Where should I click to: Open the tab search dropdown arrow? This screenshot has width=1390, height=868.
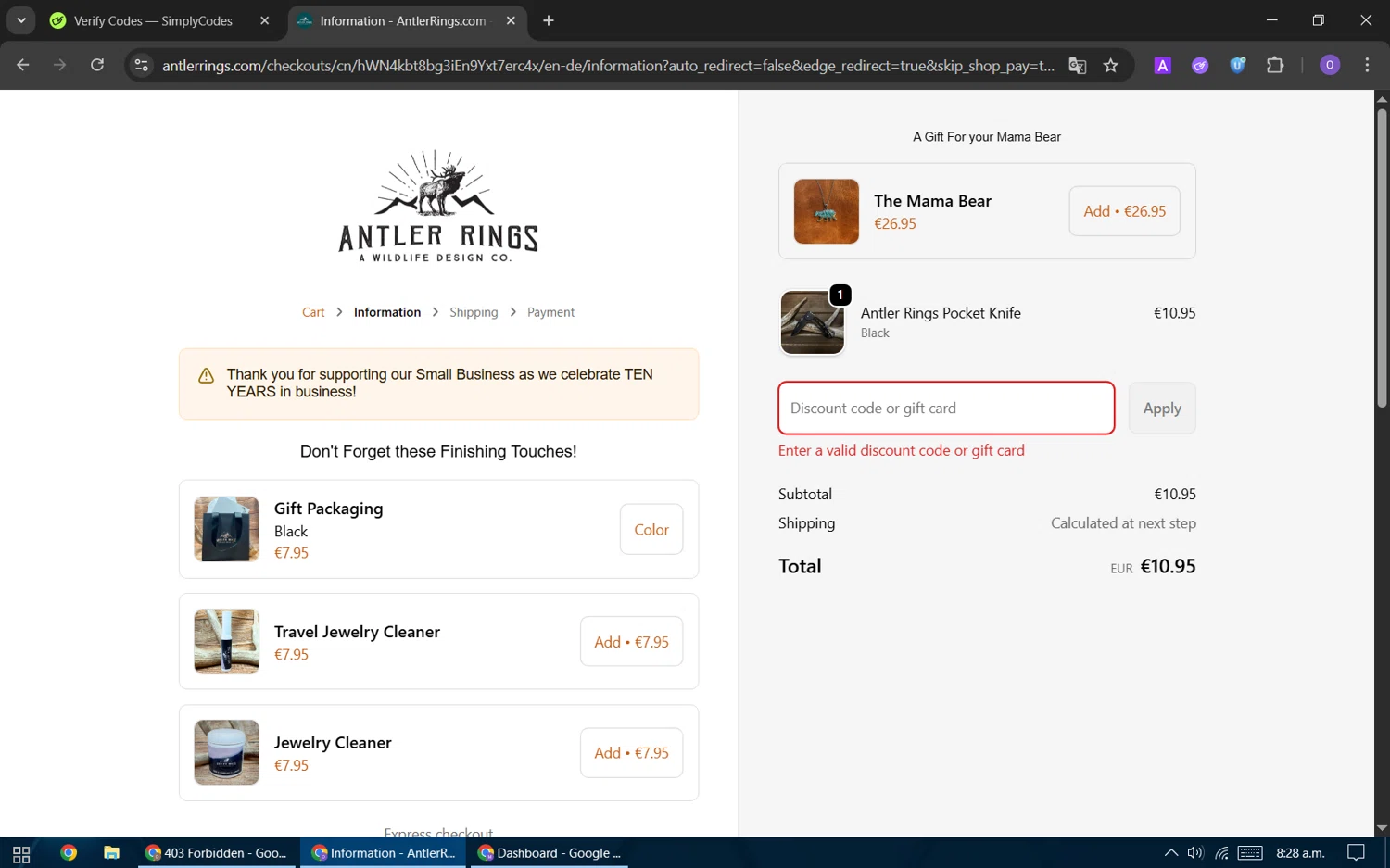point(20,20)
